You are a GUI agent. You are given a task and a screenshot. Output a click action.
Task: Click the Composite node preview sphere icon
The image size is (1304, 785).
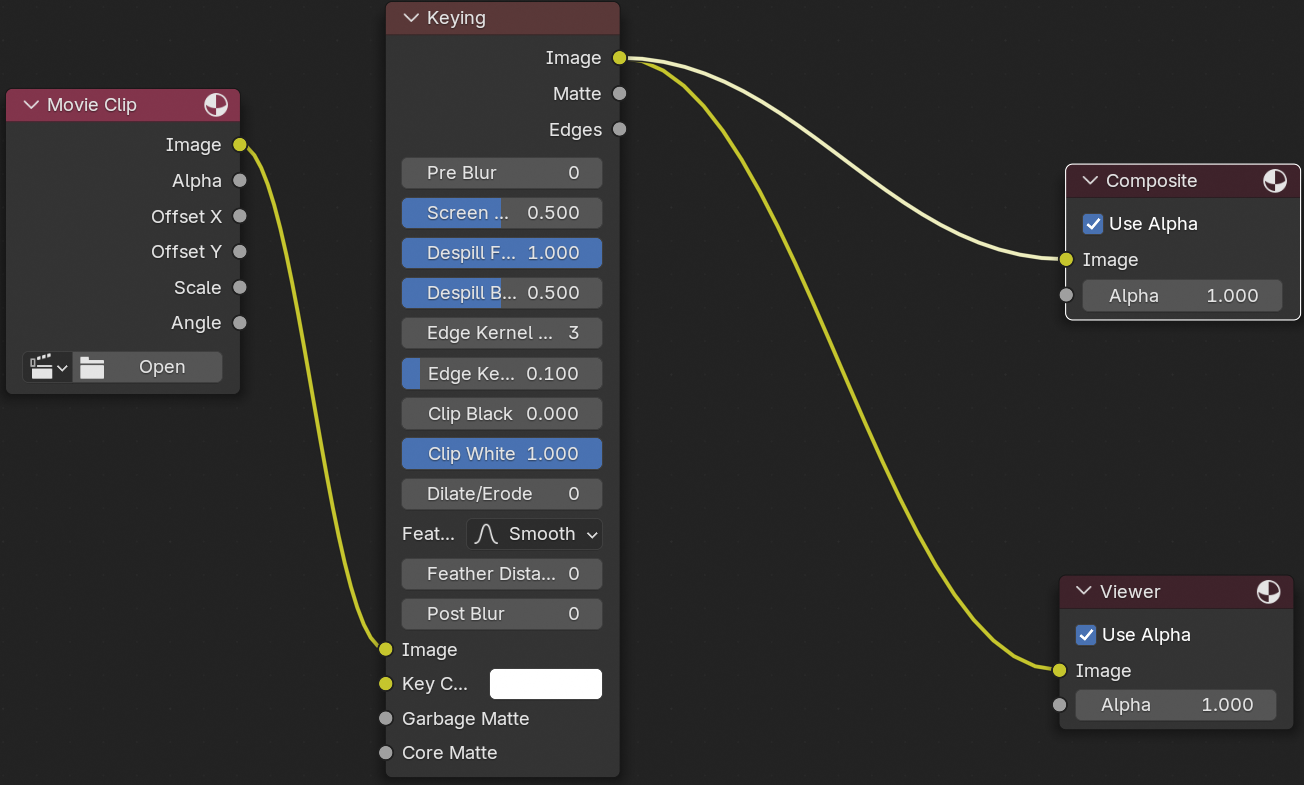(1275, 181)
